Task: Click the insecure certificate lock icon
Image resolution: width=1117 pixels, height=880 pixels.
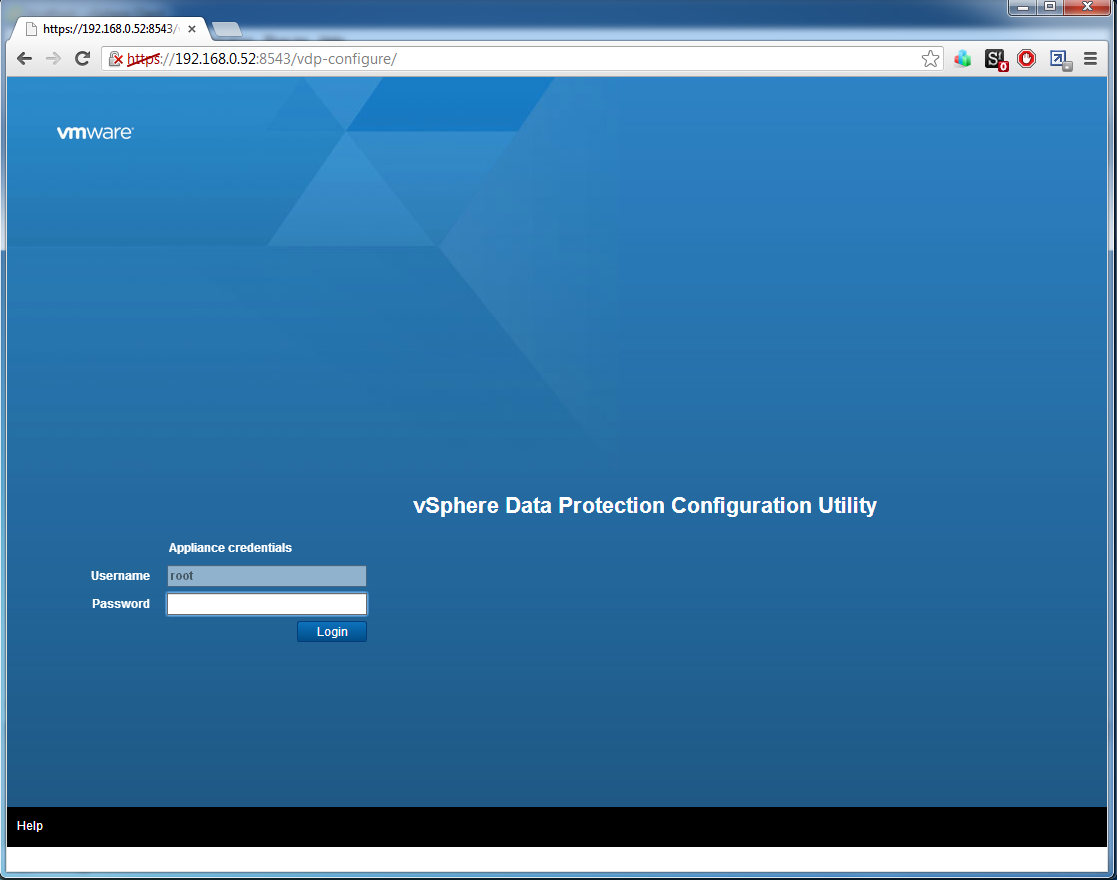Action: (x=115, y=59)
